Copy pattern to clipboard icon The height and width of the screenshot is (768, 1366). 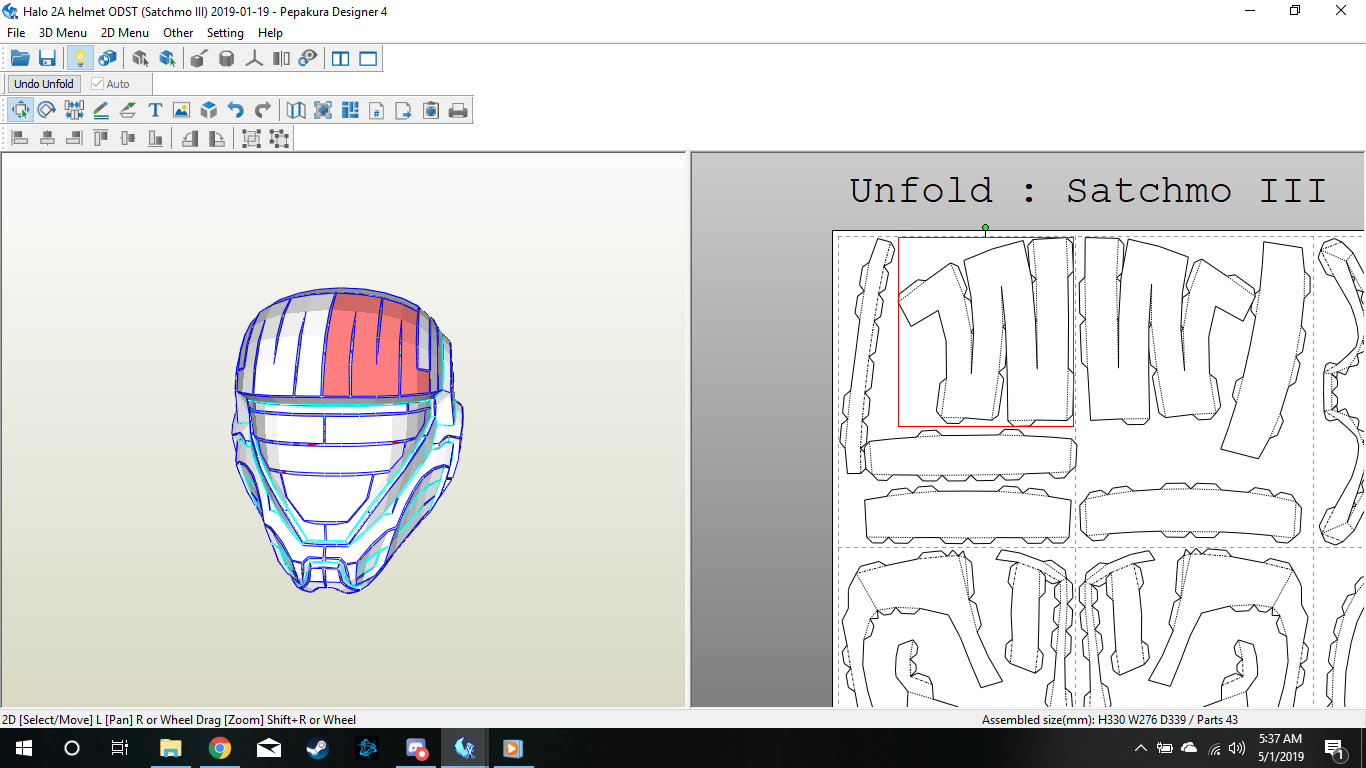431,110
